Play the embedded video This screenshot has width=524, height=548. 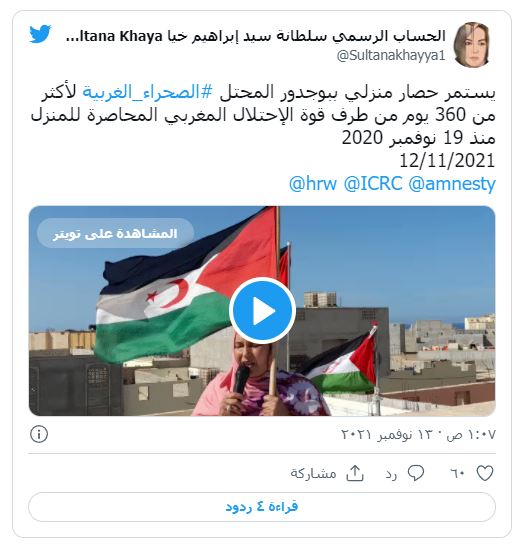coord(263,311)
